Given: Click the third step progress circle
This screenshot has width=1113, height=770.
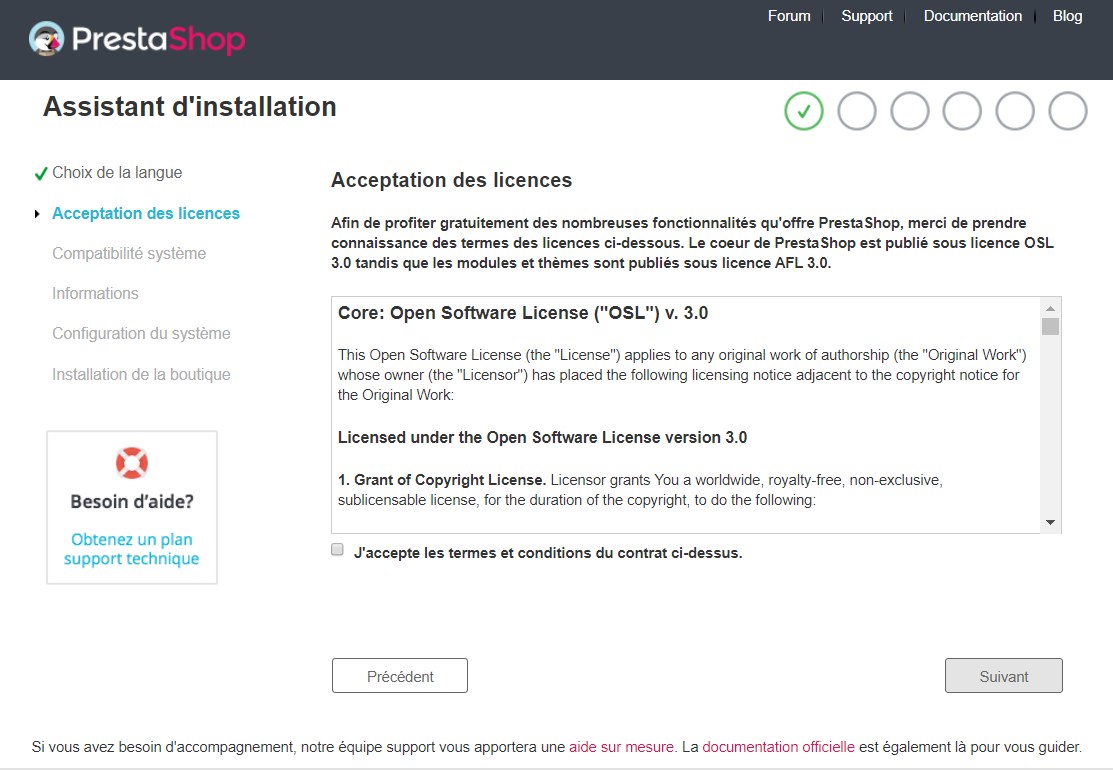Looking at the screenshot, I should click(909, 111).
